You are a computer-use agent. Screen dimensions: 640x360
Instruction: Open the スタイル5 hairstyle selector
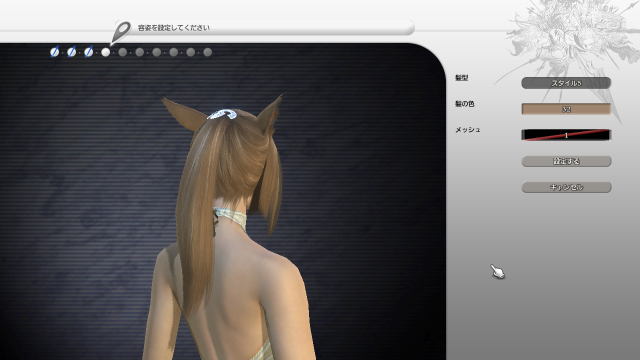click(566, 83)
